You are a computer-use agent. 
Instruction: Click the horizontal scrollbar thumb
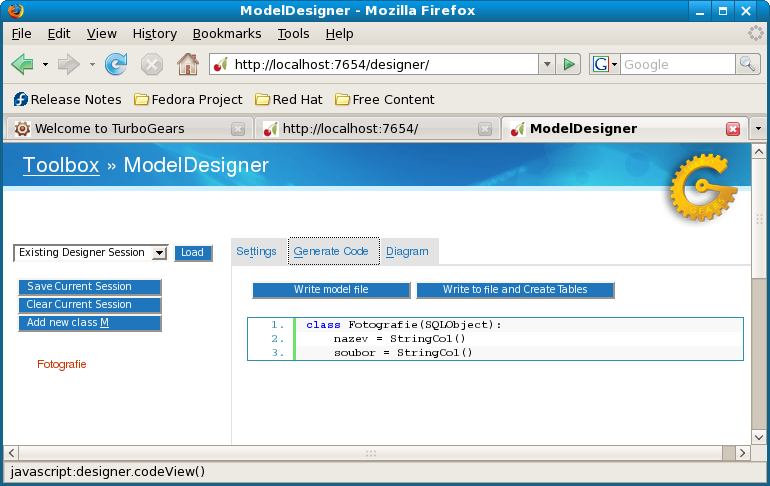pyautogui.click(x=371, y=453)
